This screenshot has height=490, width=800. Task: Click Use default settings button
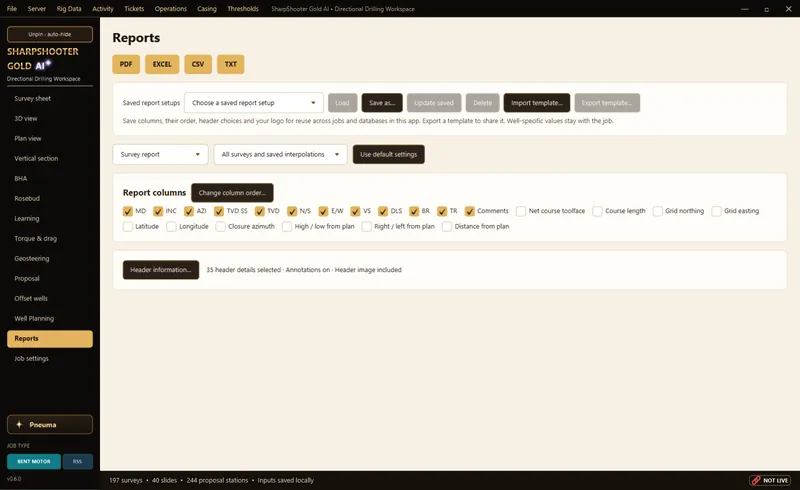click(x=389, y=154)
